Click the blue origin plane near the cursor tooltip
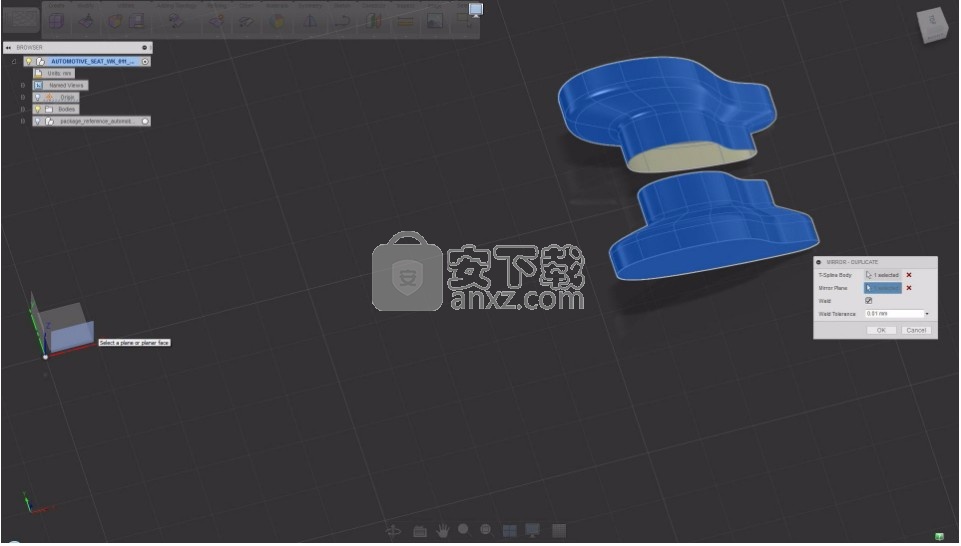This screenshot has width=961, height=546. pos(72,336)
